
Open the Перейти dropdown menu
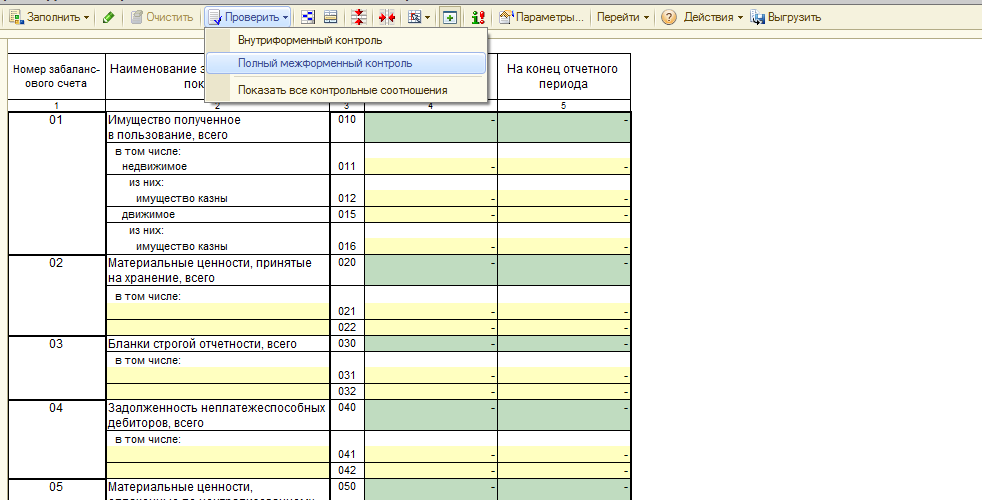pyautogui.click(x=623, y=18)
